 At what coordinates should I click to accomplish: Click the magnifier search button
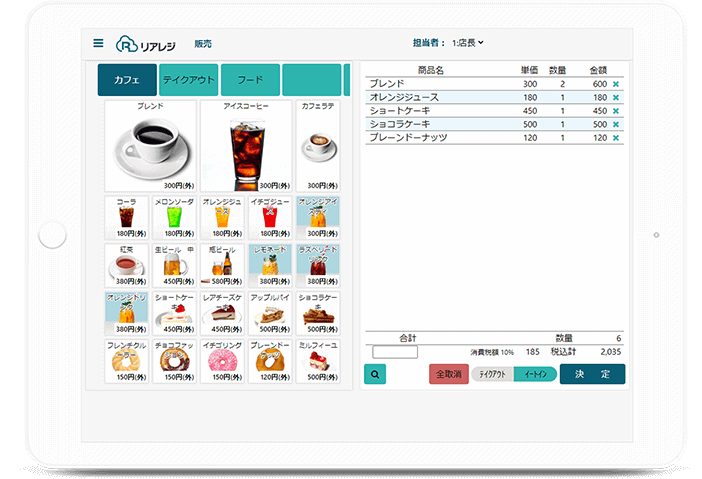(x=375, y=374)
